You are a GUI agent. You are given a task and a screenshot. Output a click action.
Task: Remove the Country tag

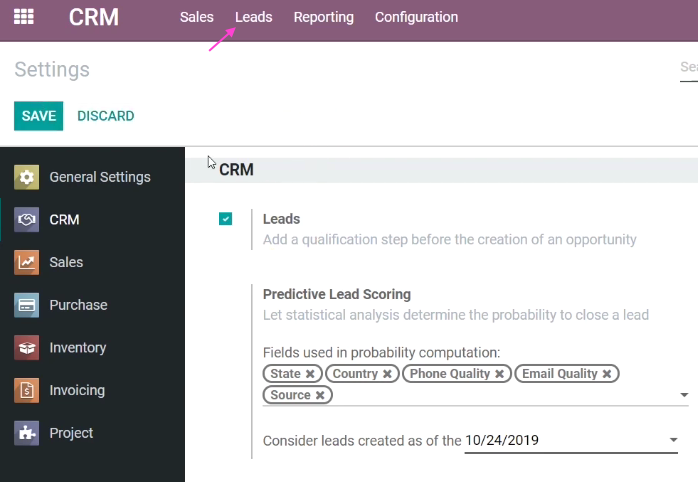(387, 374)
